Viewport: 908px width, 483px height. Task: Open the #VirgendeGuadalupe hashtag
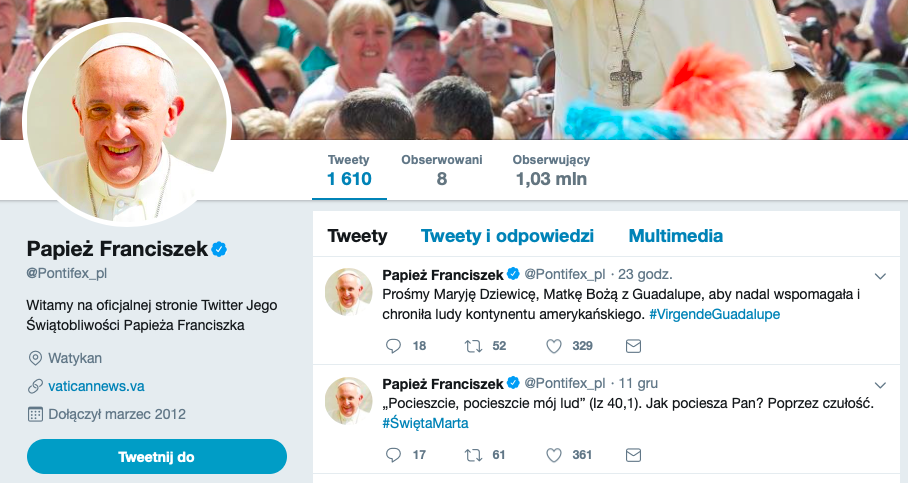714,314
